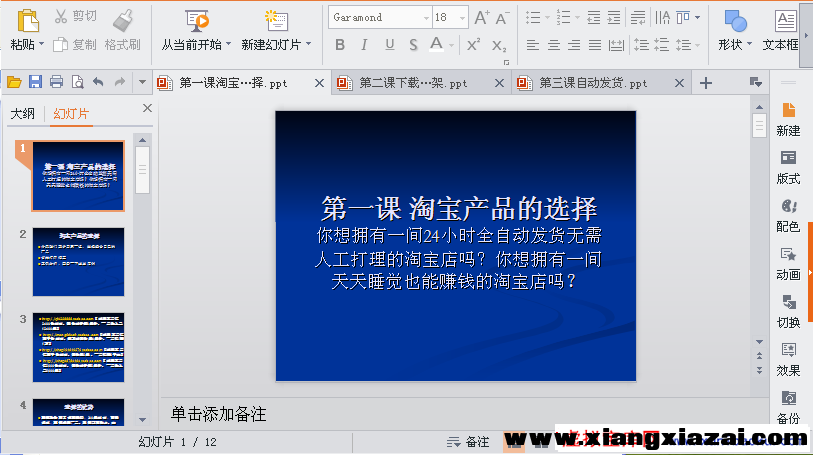Viewport: 813px width, 455px height.
Task: Apply bullet list formatting
Action: tap(533, 18)
